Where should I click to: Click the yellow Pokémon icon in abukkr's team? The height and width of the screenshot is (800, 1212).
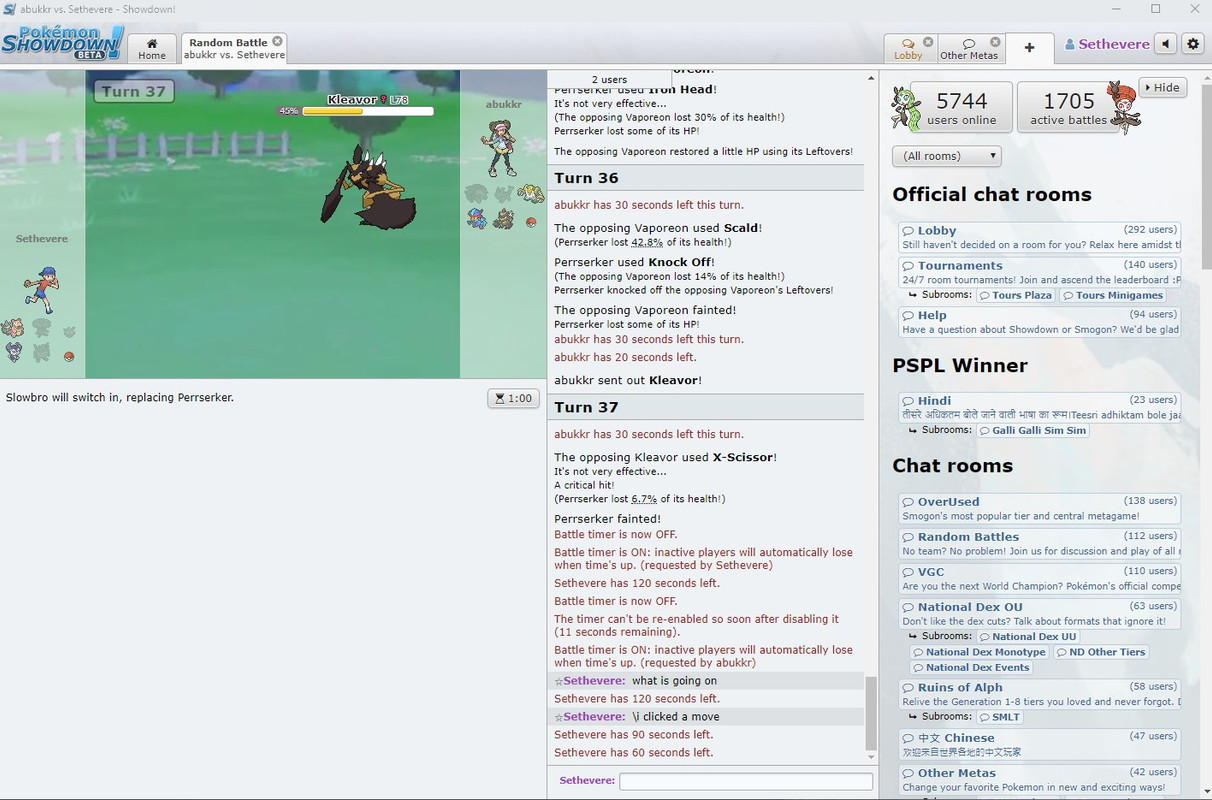[x=530, y=193]
